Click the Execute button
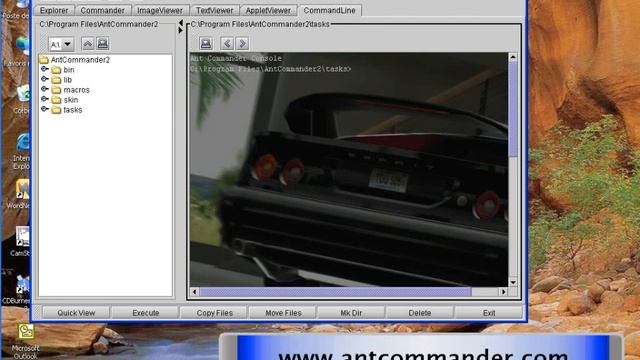This screenshot has height=360, width=640. (146, 313)
